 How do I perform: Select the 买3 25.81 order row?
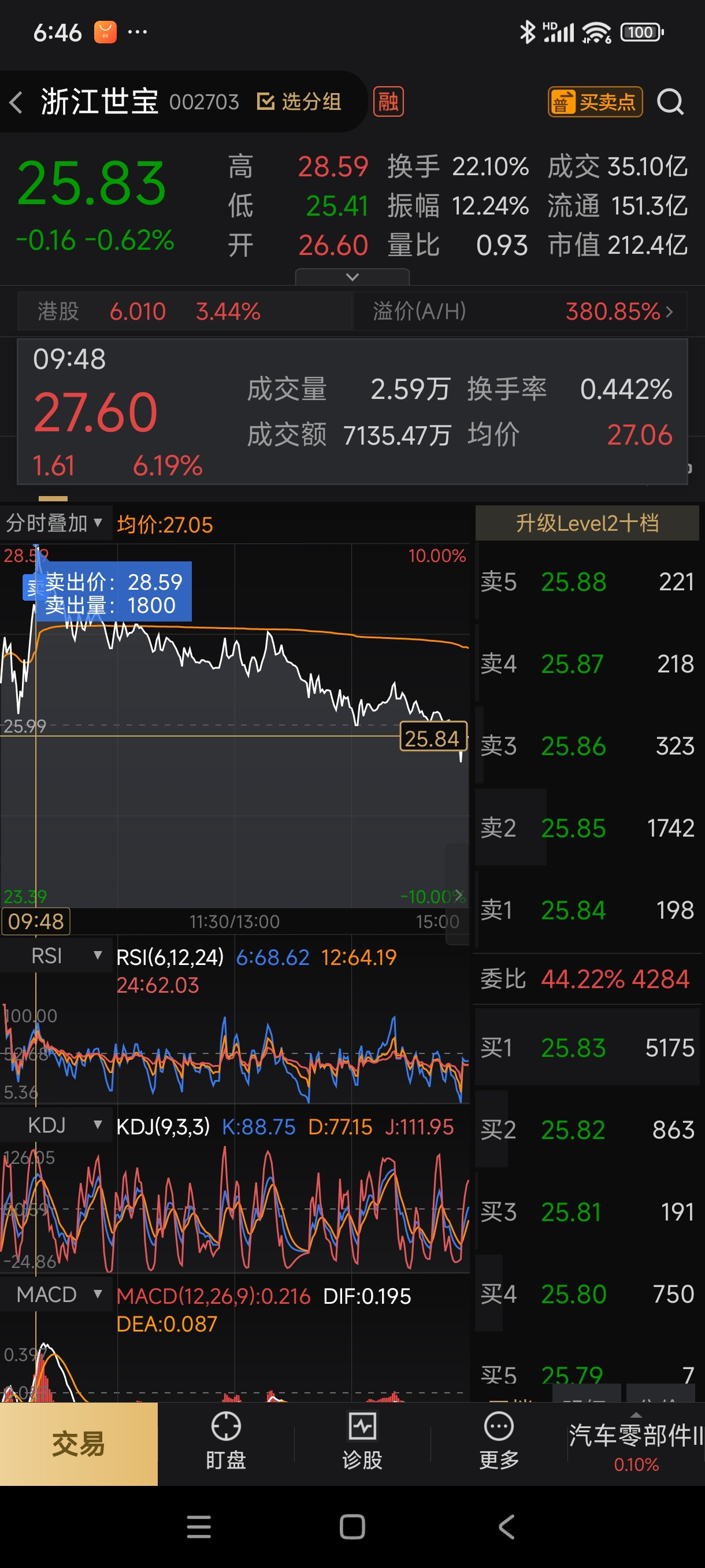click(587, 1212)
